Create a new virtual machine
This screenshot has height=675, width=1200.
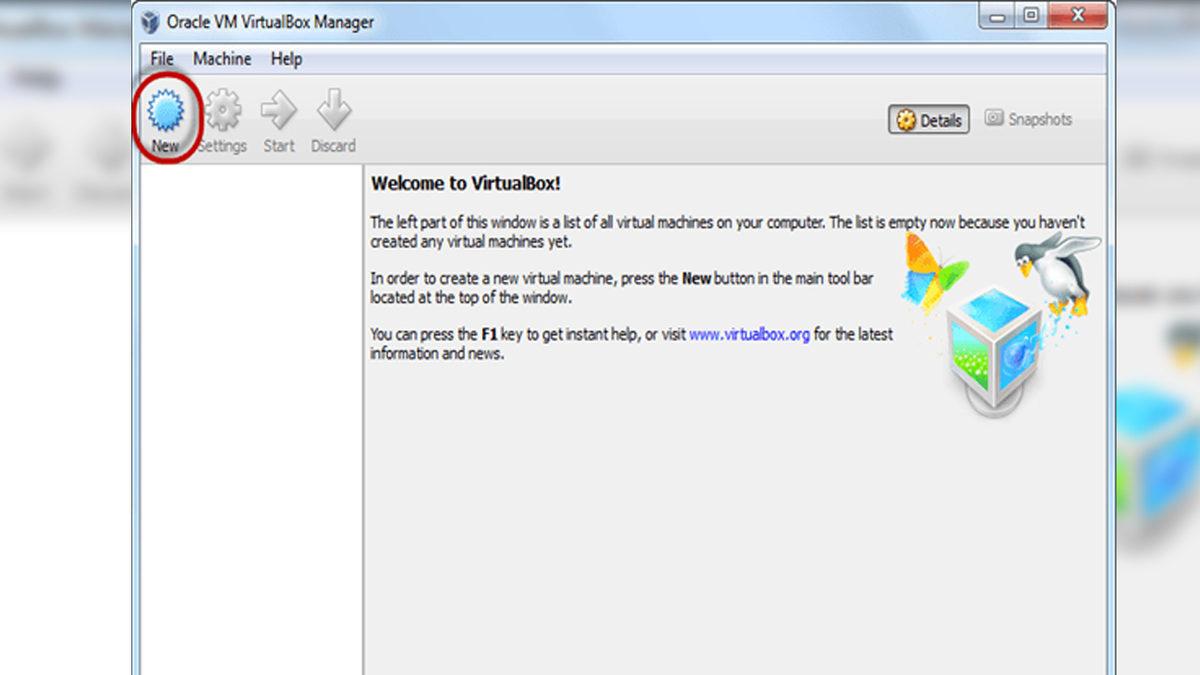[x=166, y=113]
